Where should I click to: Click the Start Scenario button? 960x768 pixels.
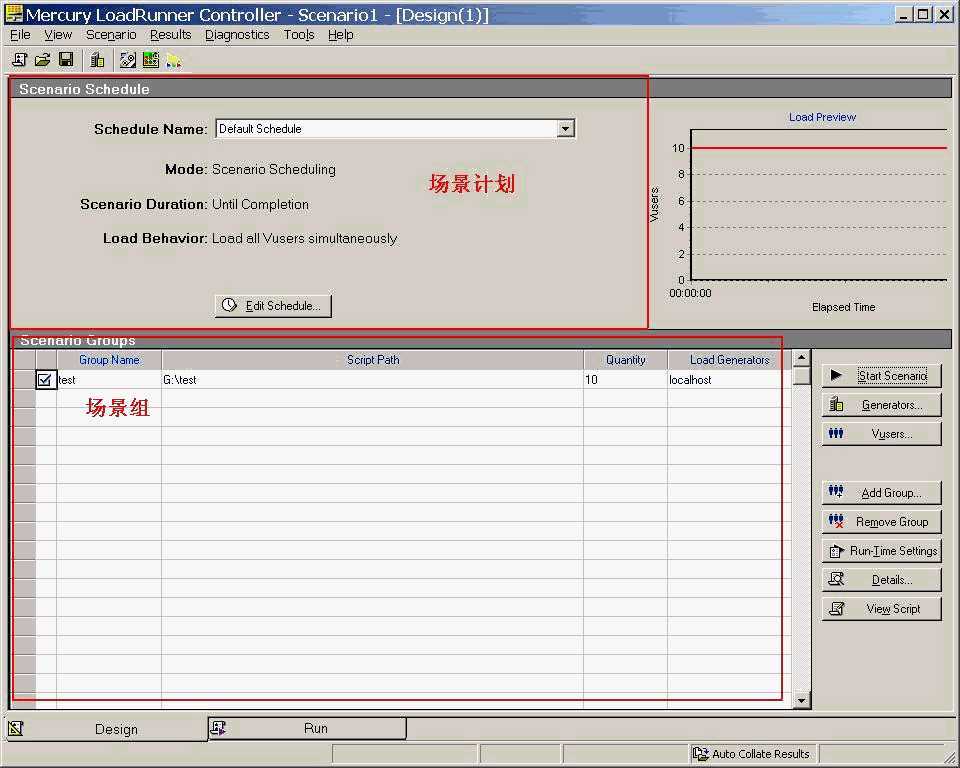[881, 375]
